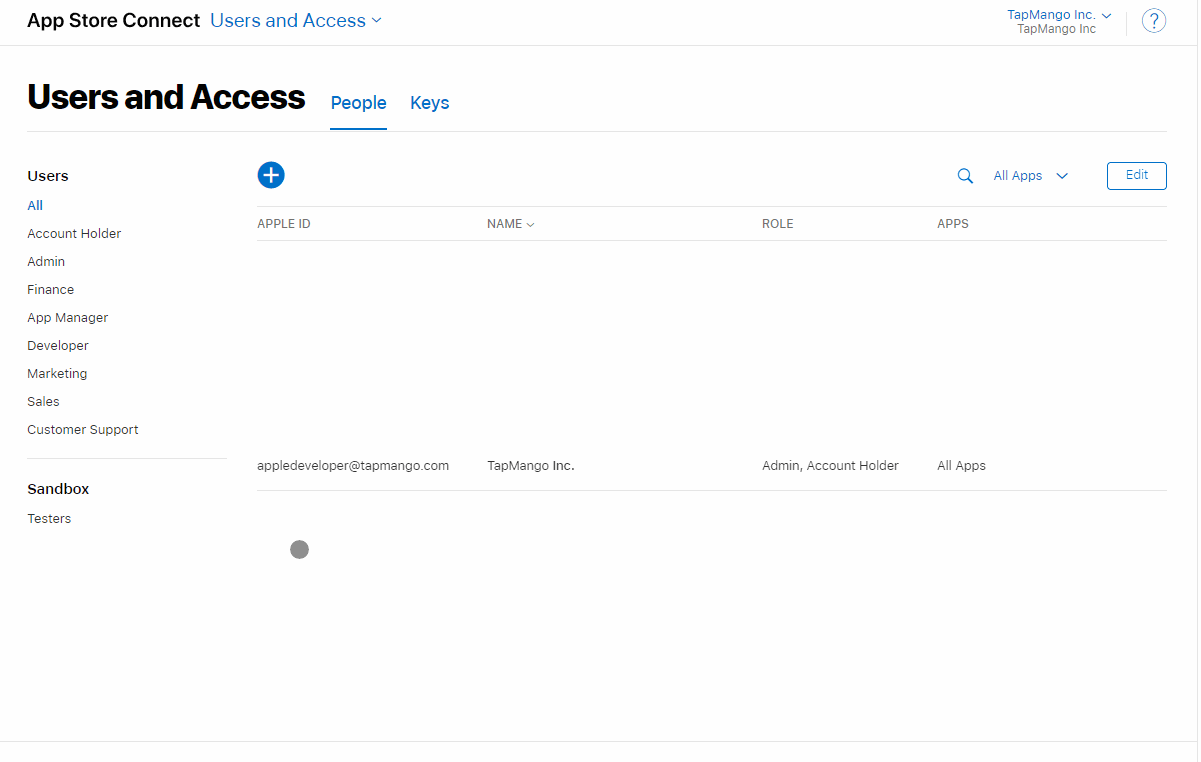Switch to the Keys tab
Screen dimensions: 1201x762
coord(429,103)
